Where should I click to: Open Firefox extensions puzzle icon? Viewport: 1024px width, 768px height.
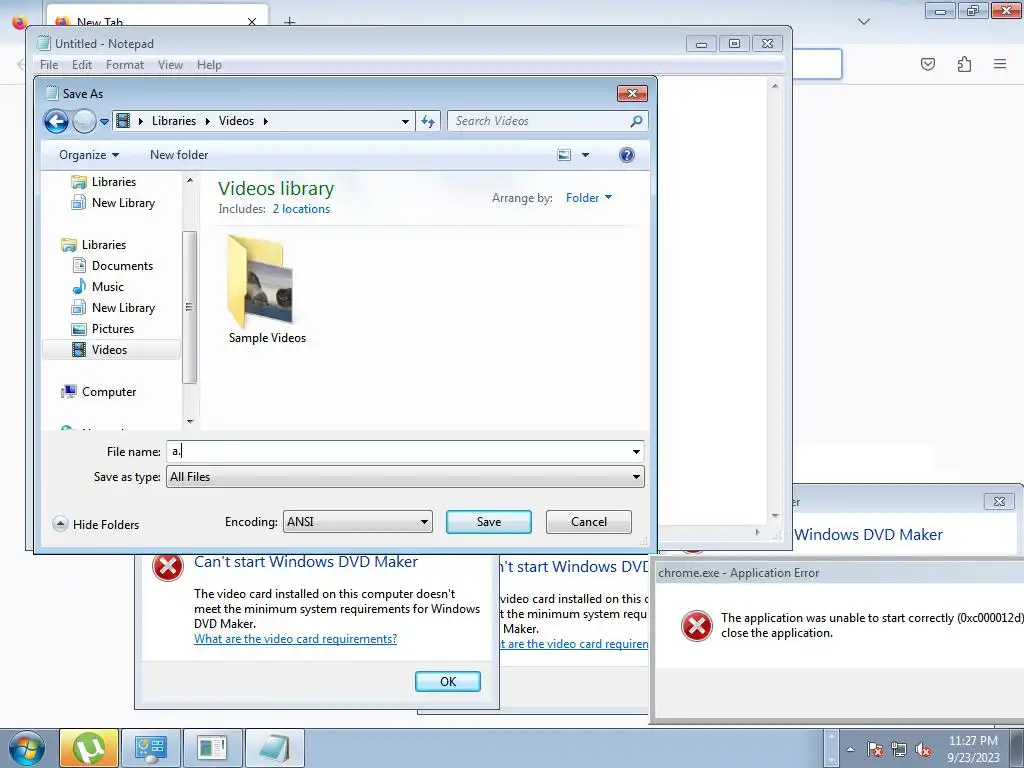tap(964, 64)
